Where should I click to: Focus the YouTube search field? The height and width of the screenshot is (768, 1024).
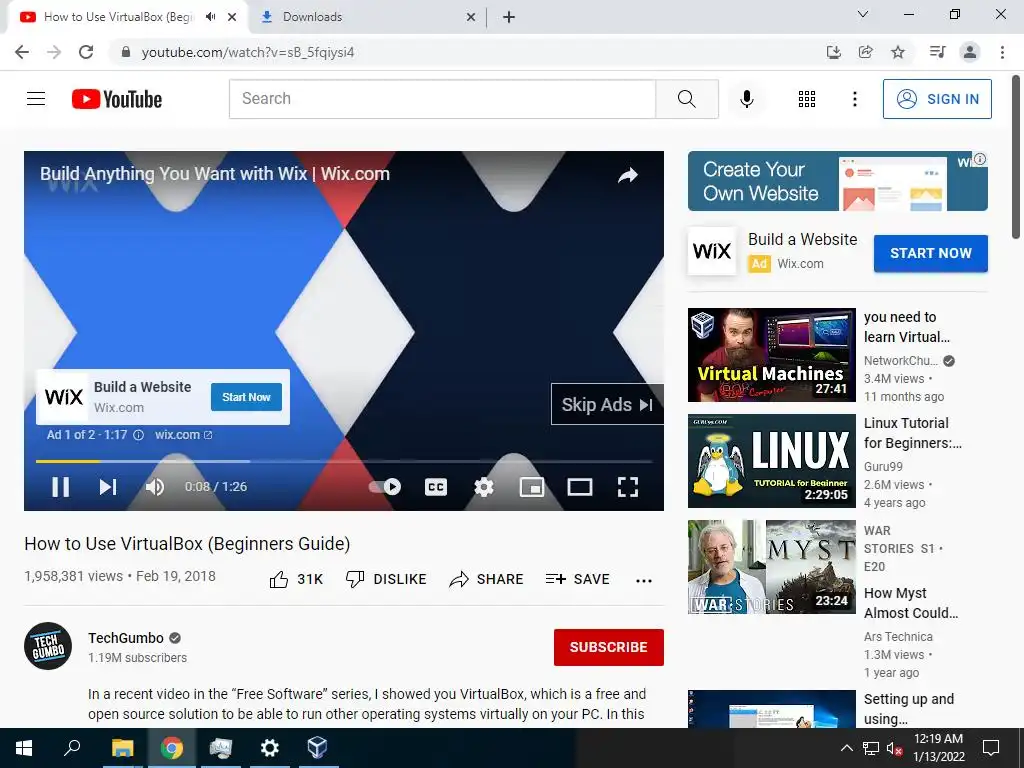tap(442, 99)
